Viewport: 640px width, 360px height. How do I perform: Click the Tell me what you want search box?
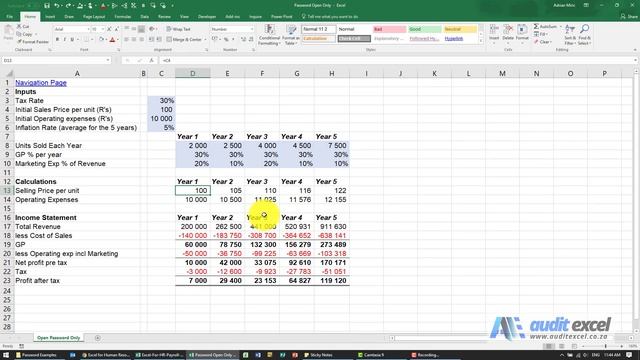coord(330,17)
